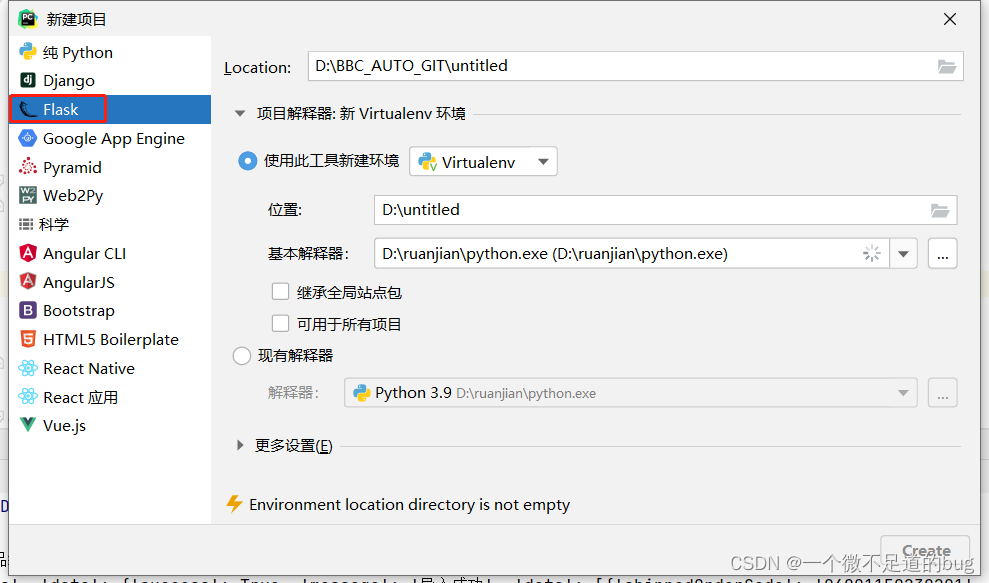Select the Pyramid row text
The height and width of the screenshot is (583, 989).
[x=72, y=168]
